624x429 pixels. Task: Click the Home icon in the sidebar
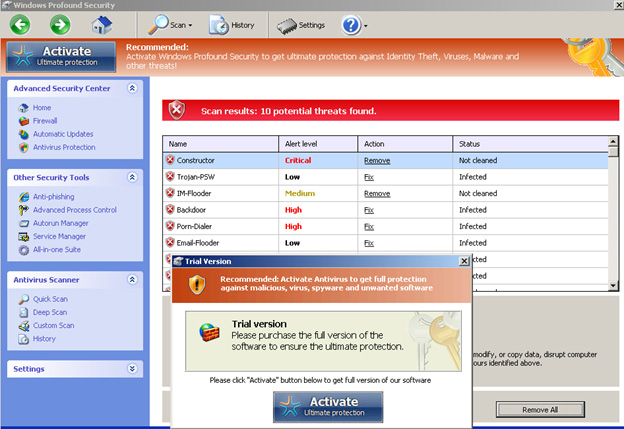click(x=24, y=108)
